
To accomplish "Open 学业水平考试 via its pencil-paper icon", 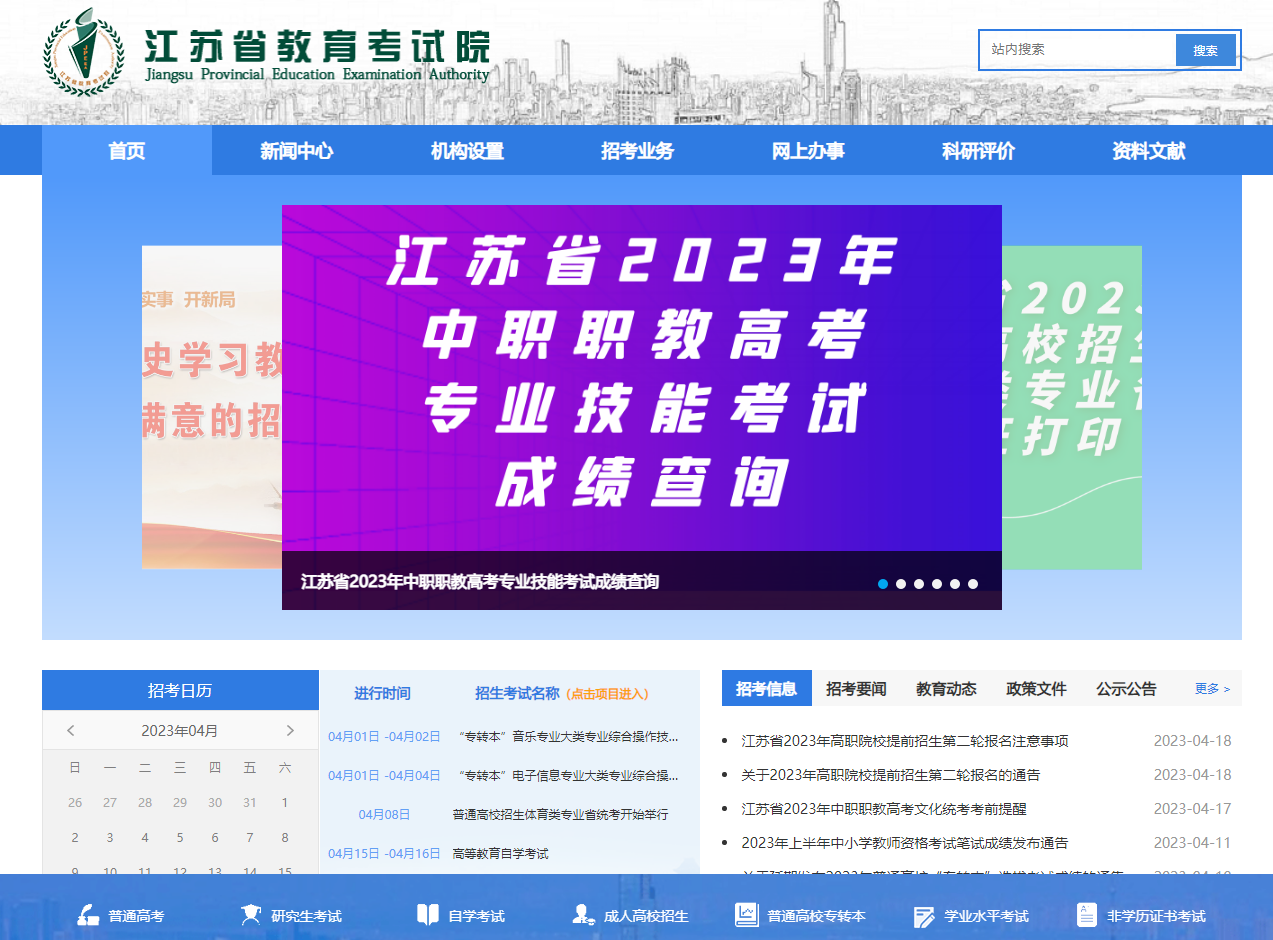I will 924,916.
